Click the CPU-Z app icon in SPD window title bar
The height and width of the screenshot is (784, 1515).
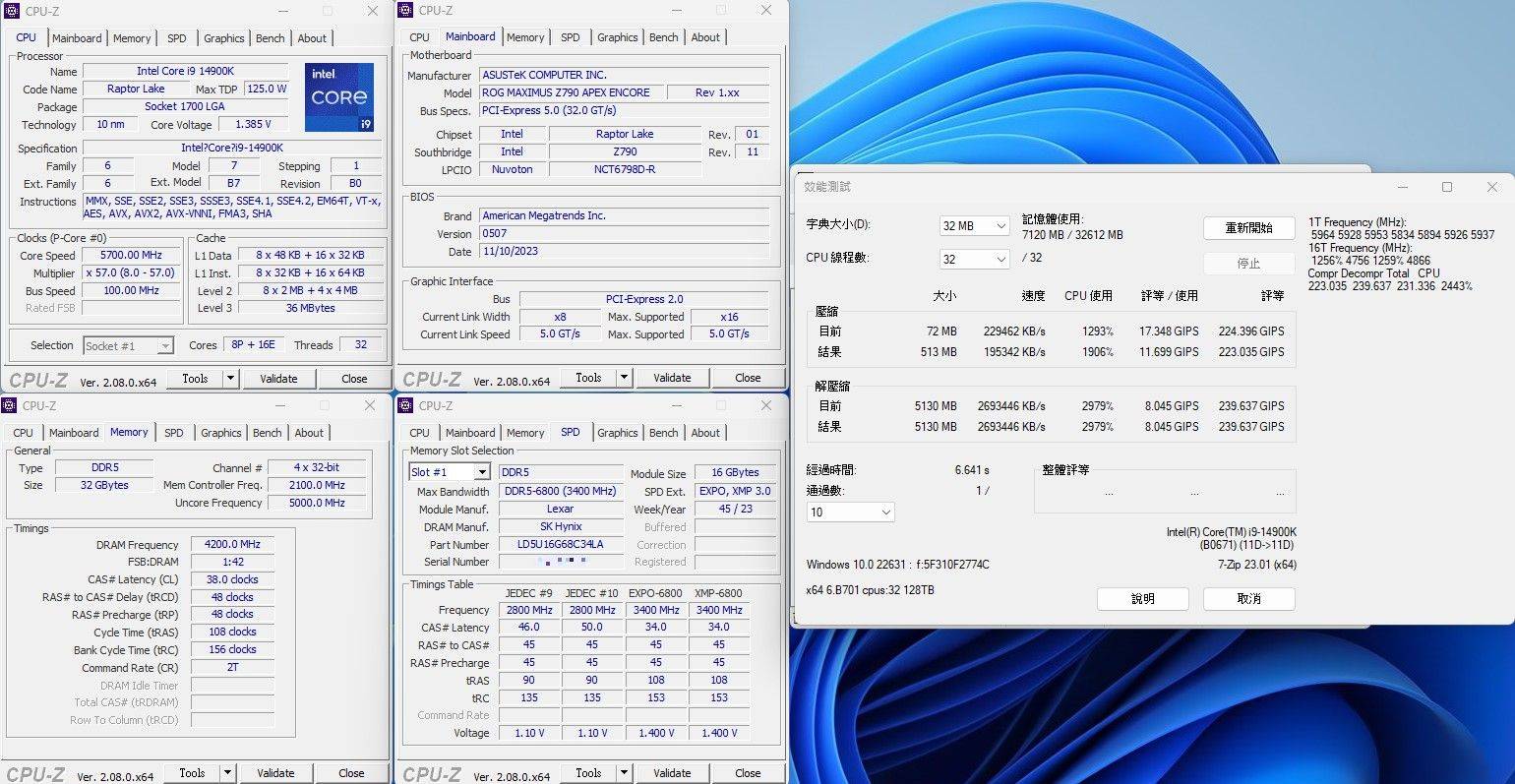(x=404, y=405)
